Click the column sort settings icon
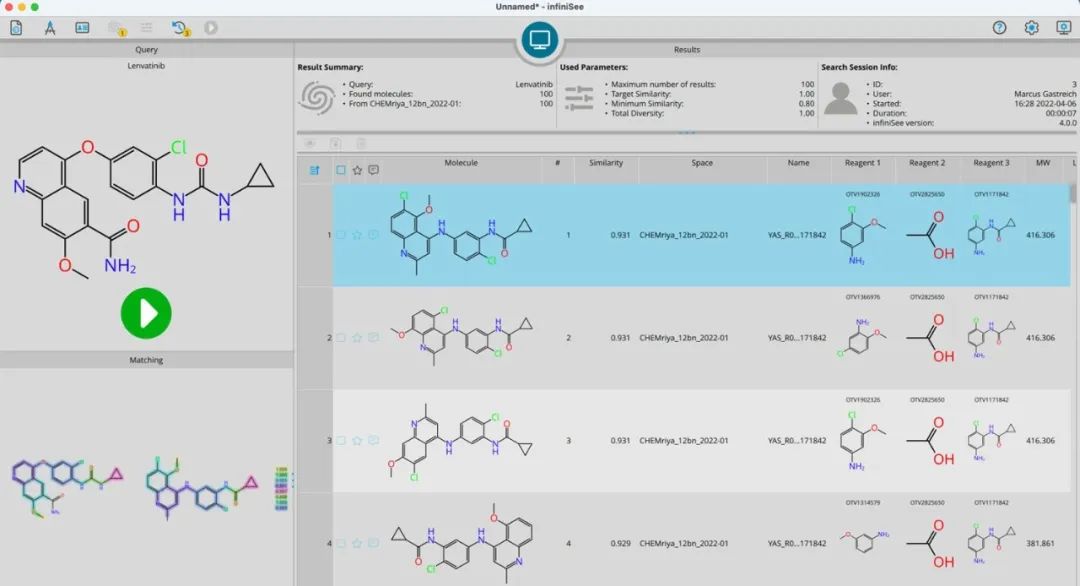Viewport: 1080px width, 586px height. pos(314,170)
